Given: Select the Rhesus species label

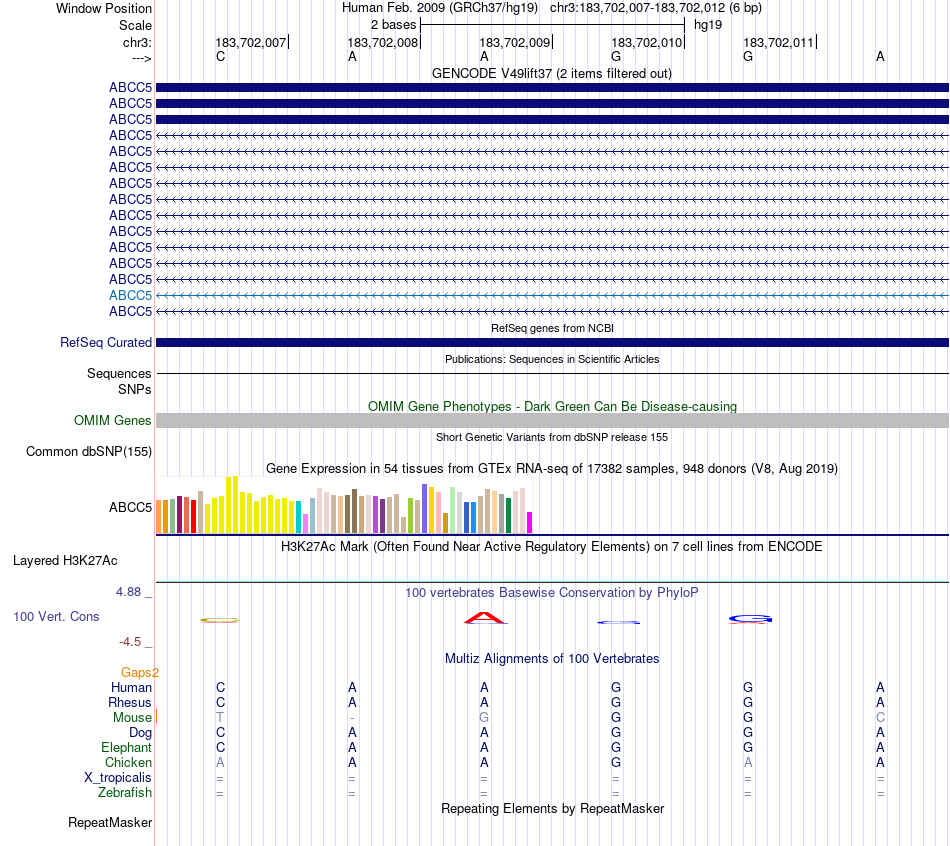Looking at the screenshot, I should [130, 702].
